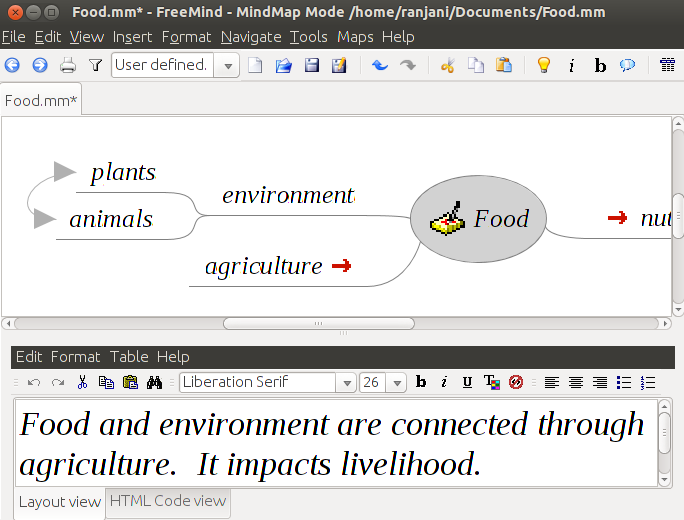Click the save floppy disk icon

tap(312, 65)
